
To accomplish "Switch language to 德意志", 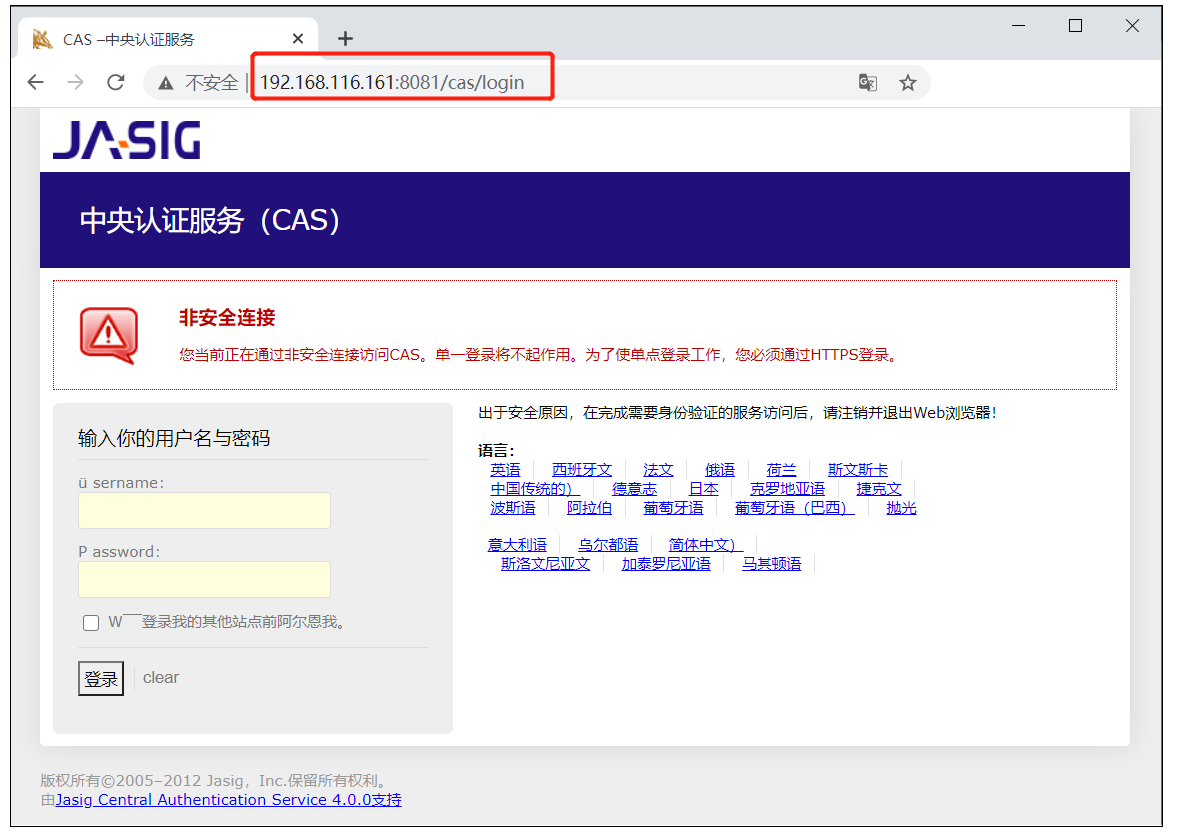I will pyautogui.click(x=634, y=489).
